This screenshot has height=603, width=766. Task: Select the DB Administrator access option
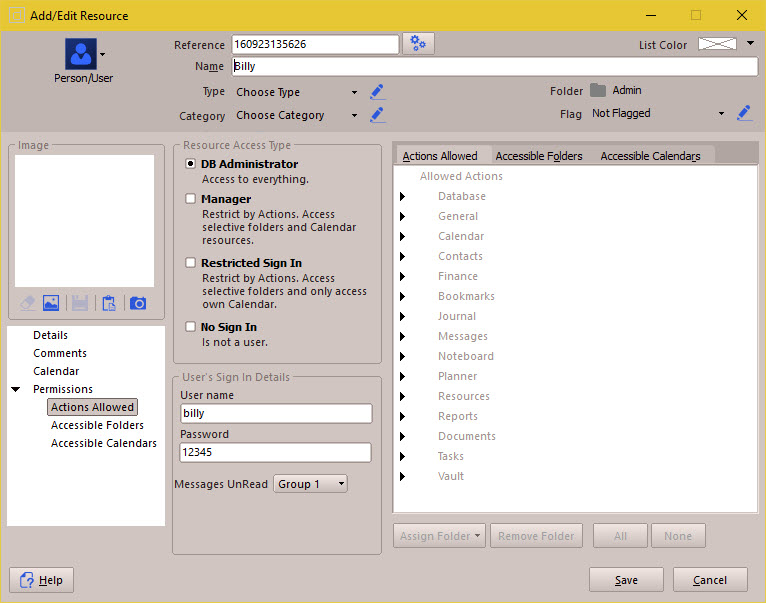[x=191, y=164]
